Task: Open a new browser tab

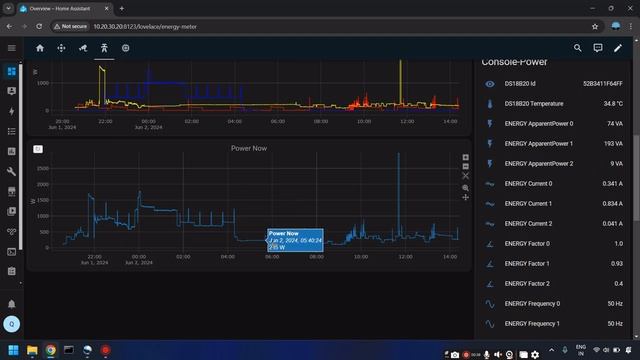Action: [x=122, y=9]
